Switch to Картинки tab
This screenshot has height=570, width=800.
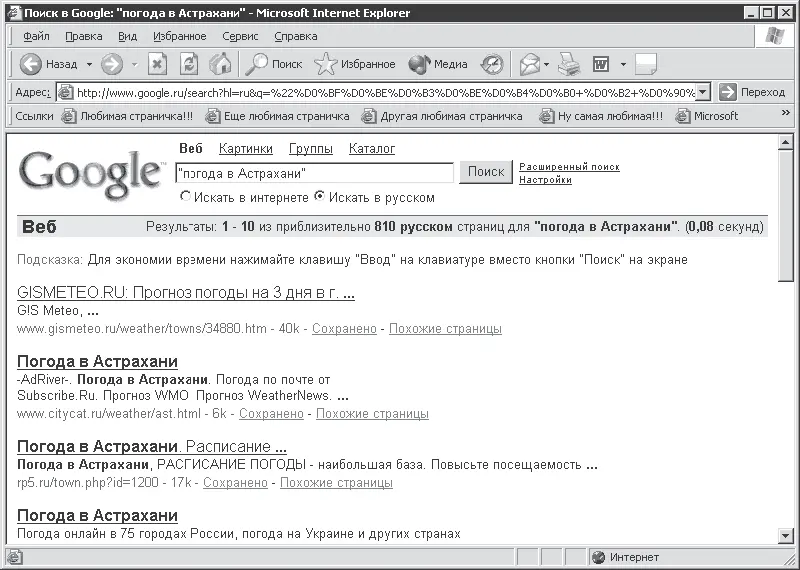246,148
